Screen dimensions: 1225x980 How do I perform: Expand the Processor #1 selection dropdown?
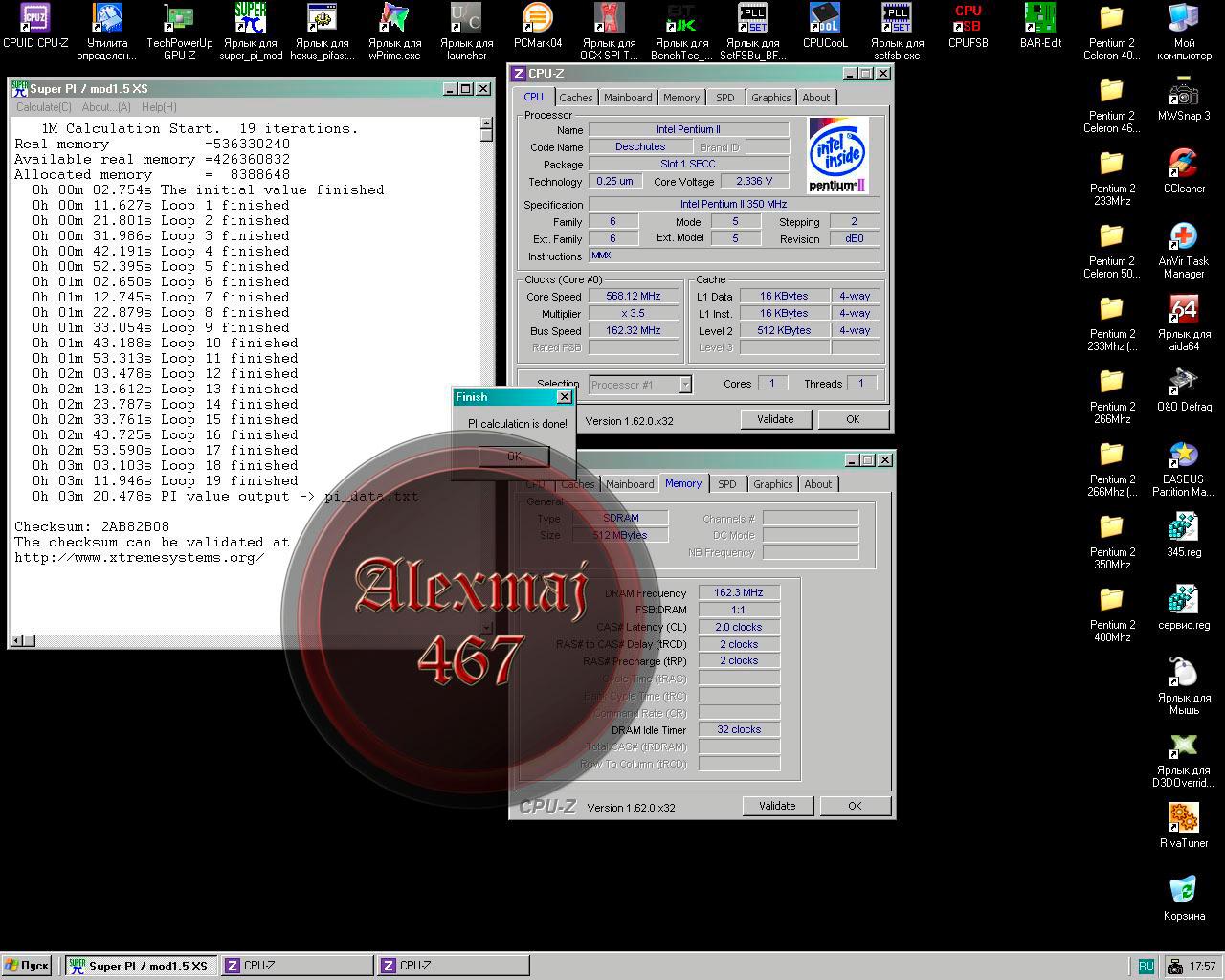coord(685,385)
